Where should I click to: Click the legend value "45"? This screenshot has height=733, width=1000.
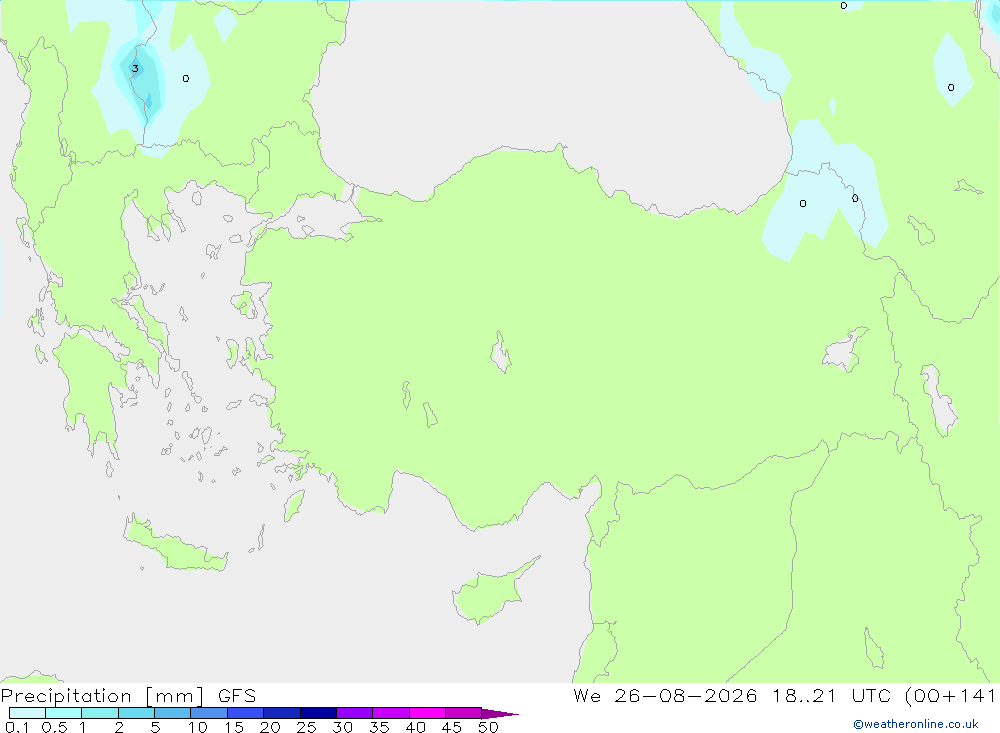[x=452, y=727]
